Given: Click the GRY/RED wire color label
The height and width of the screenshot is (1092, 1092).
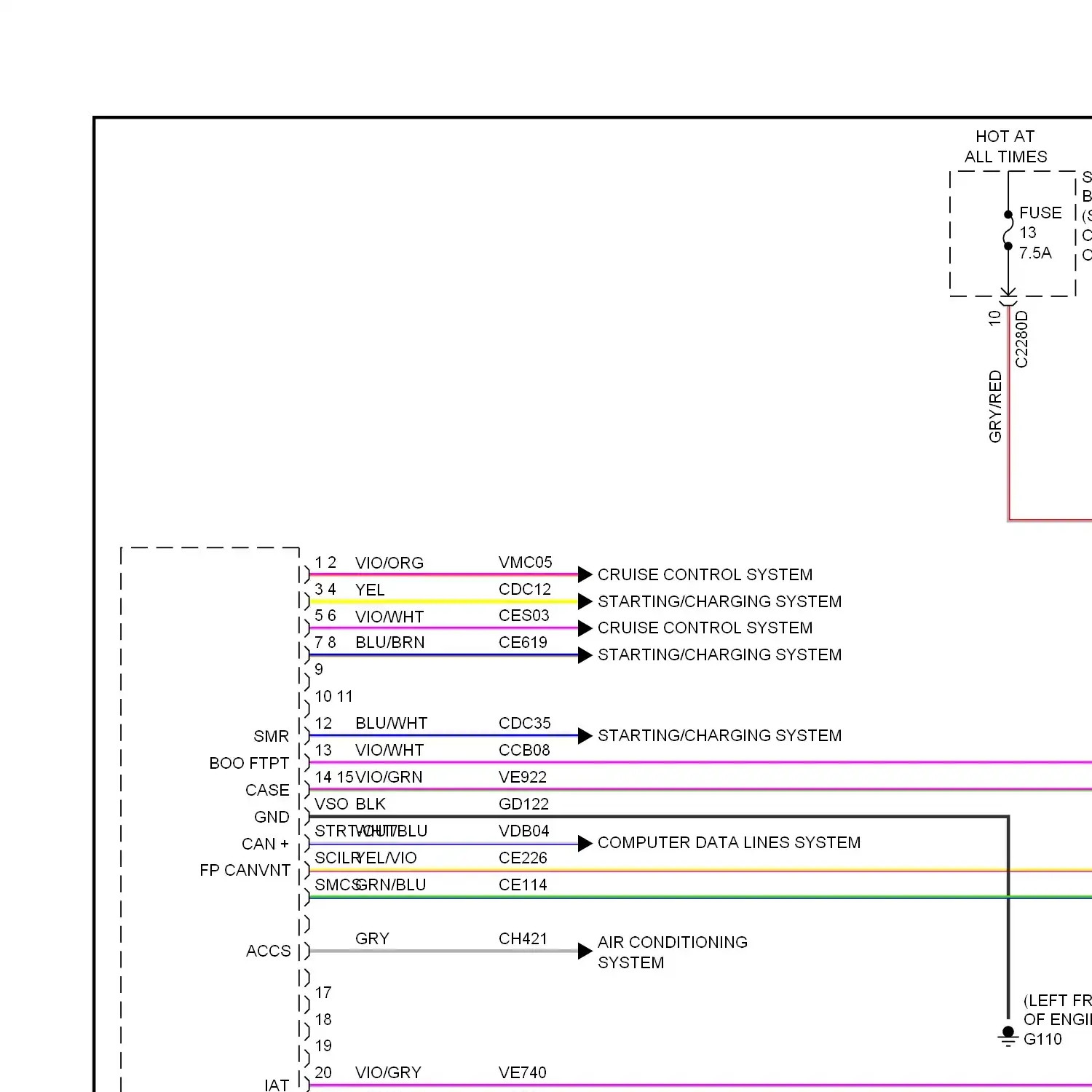Looking at the screenshot, I should [x=995, y=406].
